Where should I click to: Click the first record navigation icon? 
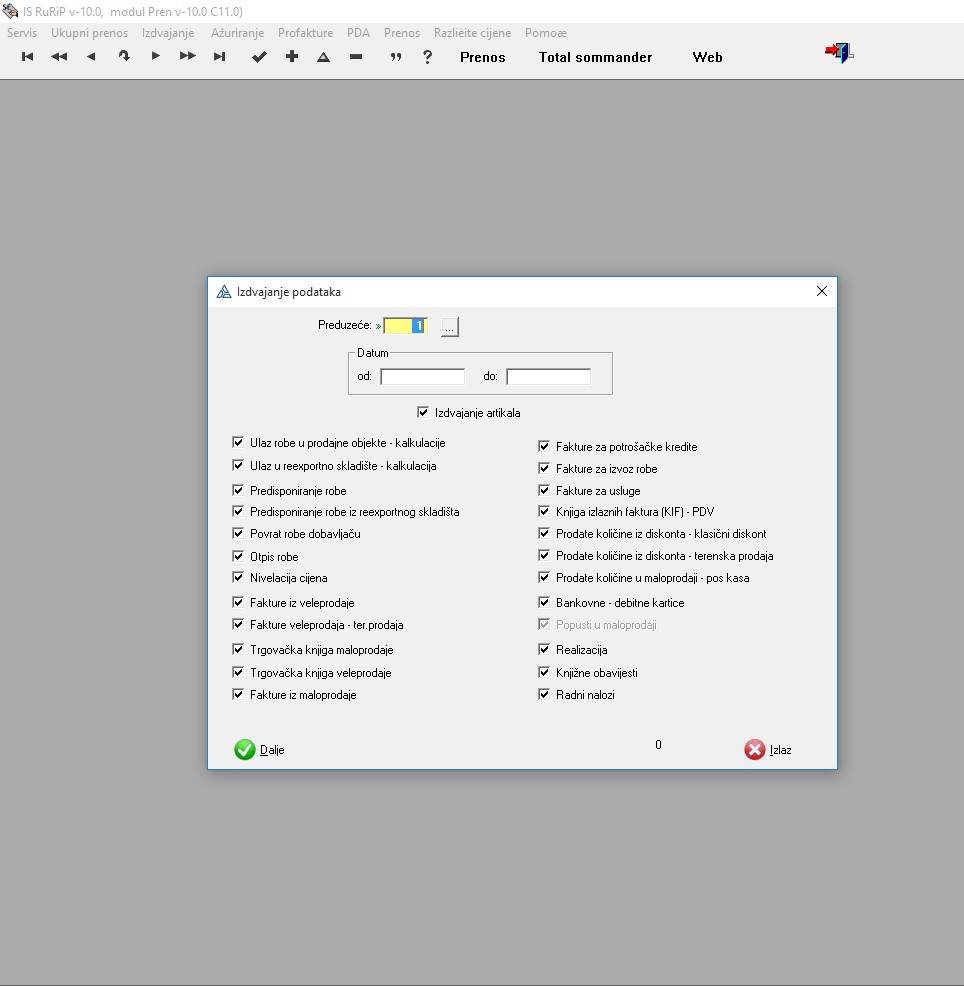[x=28, y=57]
